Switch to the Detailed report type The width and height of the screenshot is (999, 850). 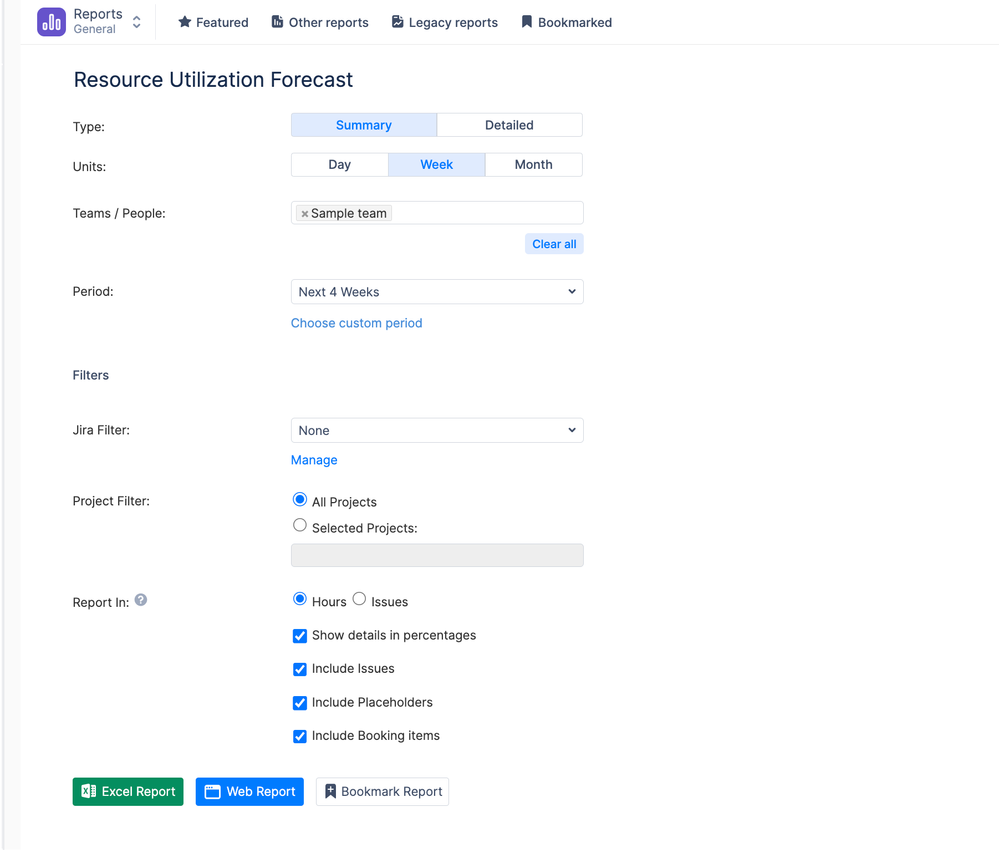pos(509,124)
